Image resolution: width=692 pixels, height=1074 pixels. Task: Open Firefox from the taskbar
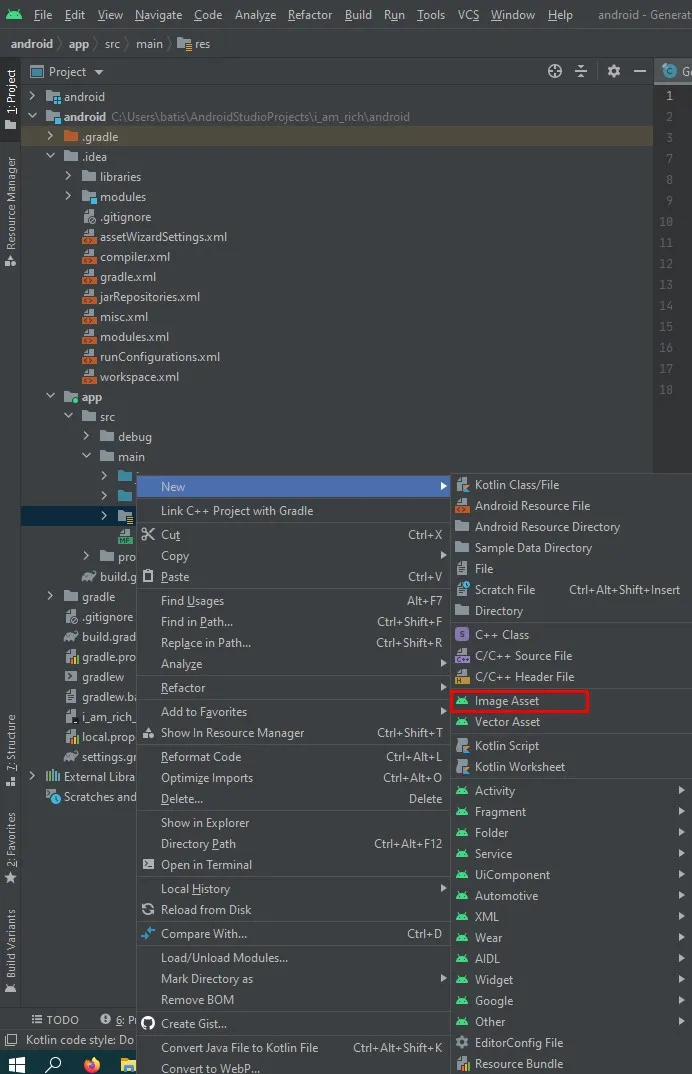click(x=91, y=1065)
